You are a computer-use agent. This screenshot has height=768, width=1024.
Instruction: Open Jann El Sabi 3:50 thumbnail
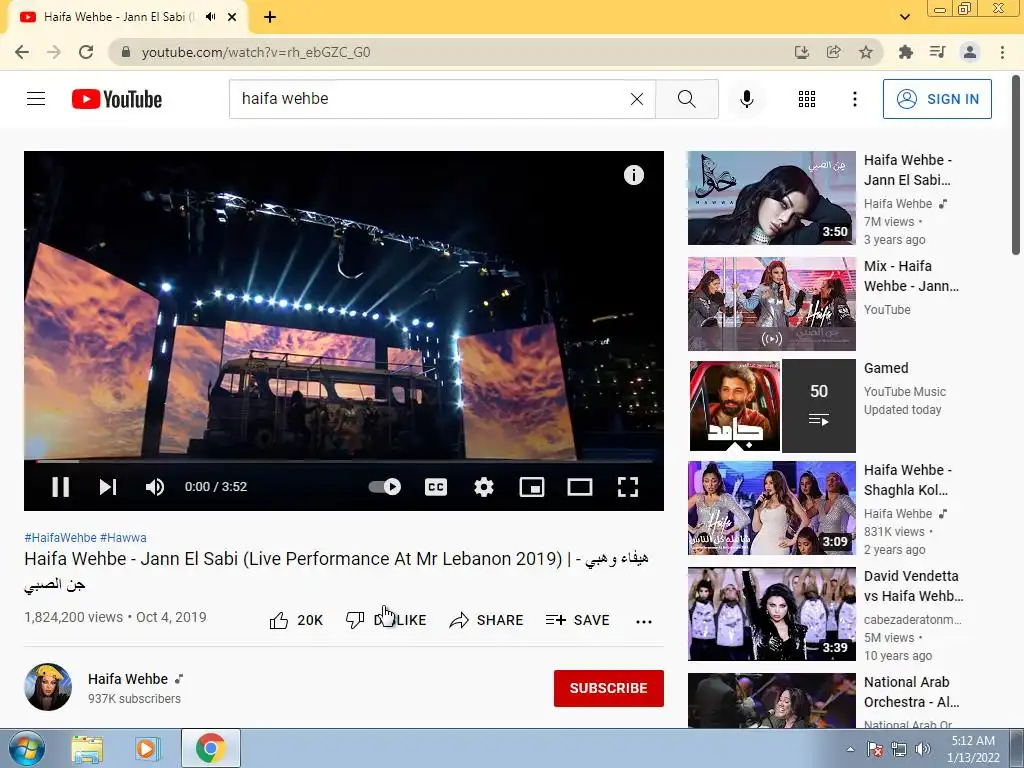771,198
